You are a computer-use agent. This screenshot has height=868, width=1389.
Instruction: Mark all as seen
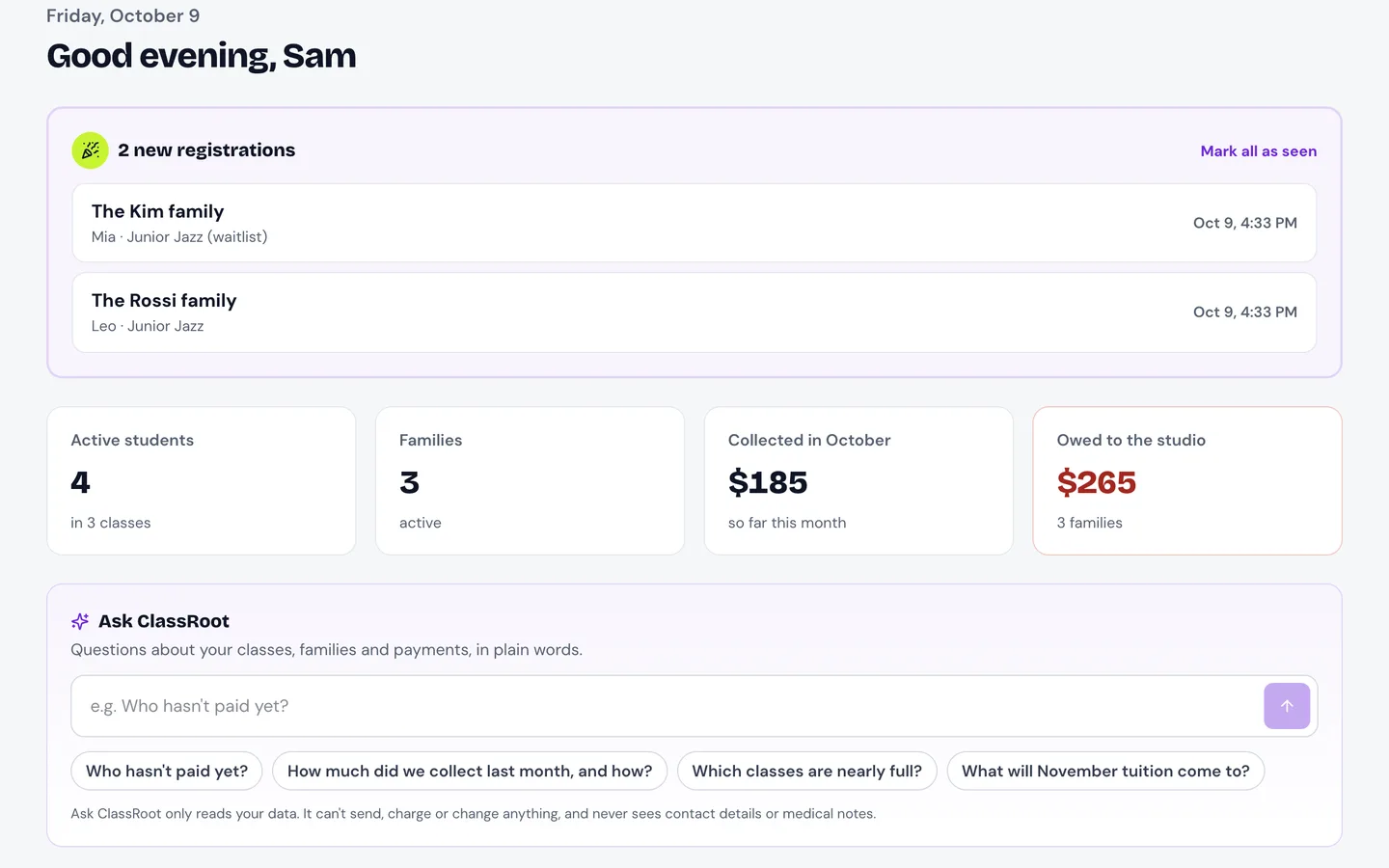(x=1258, y=151)
